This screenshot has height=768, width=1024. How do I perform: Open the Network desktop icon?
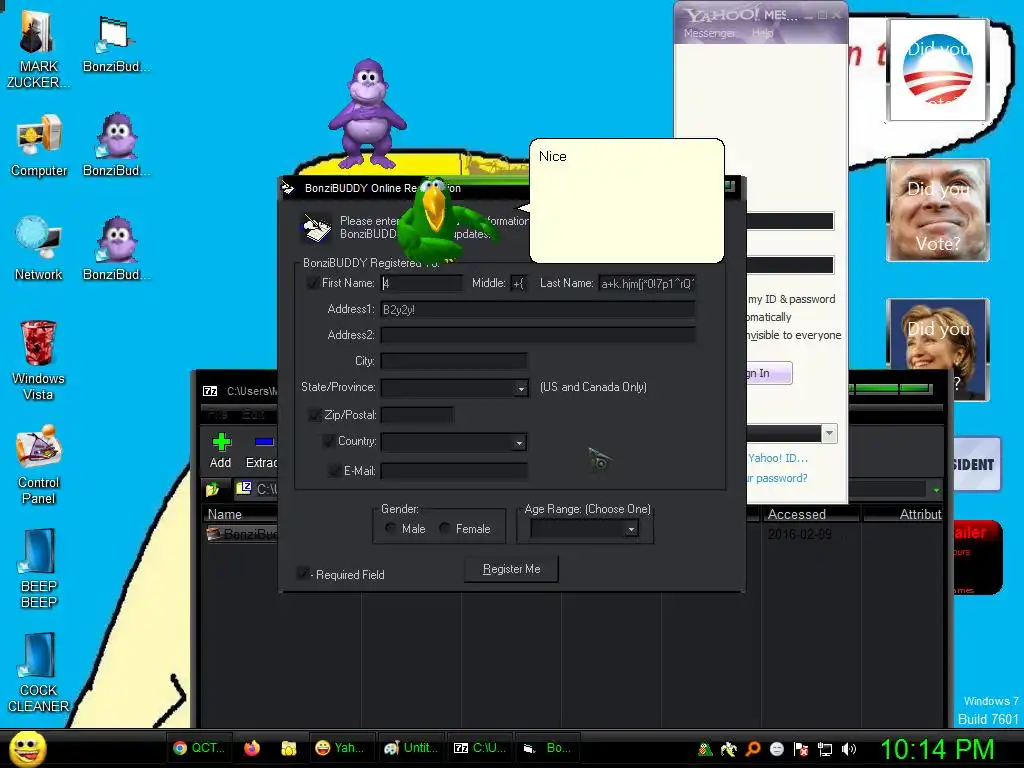click(x=39, y=249)
